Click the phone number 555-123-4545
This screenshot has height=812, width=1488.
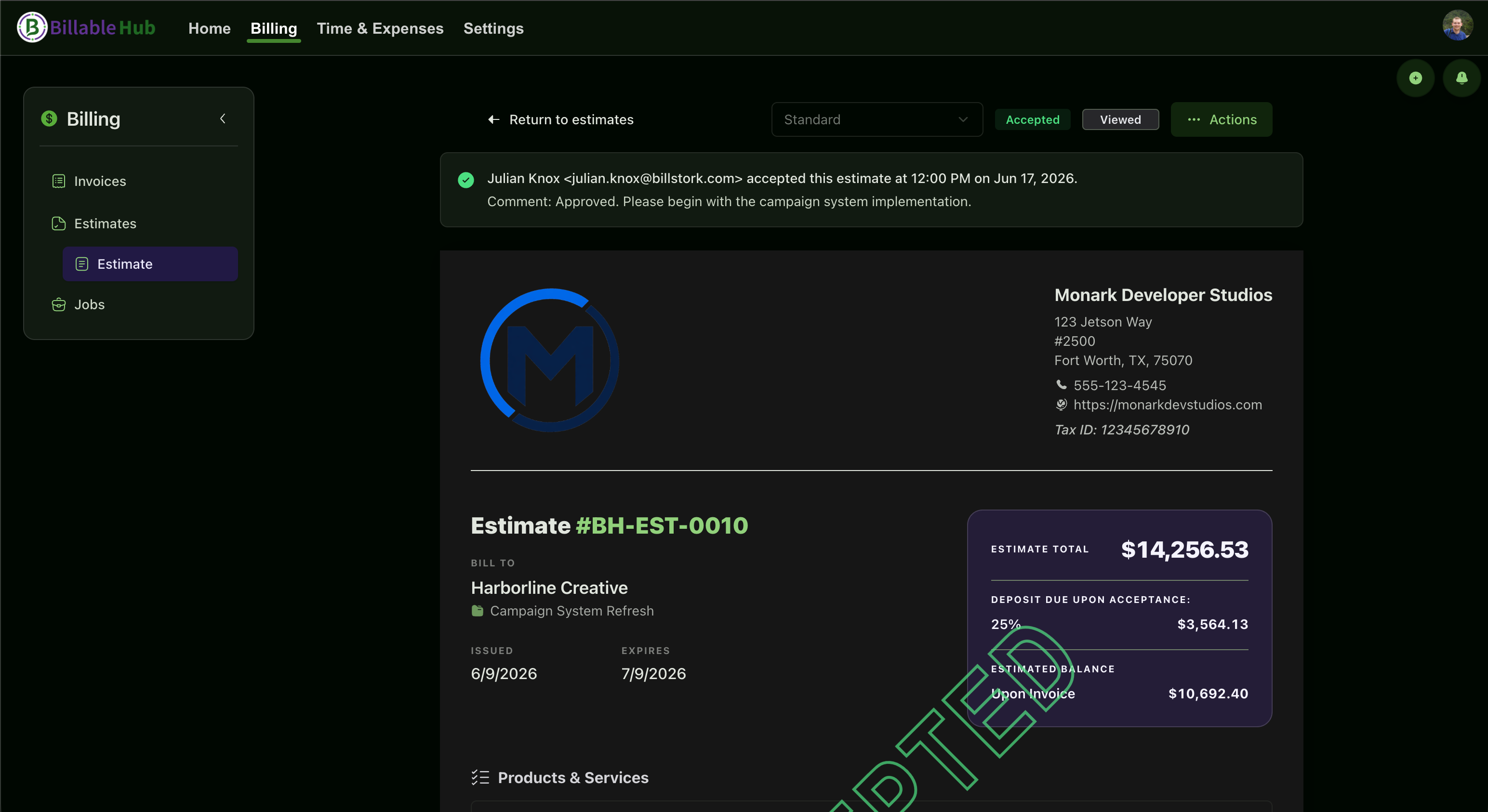click(1119, 385)
